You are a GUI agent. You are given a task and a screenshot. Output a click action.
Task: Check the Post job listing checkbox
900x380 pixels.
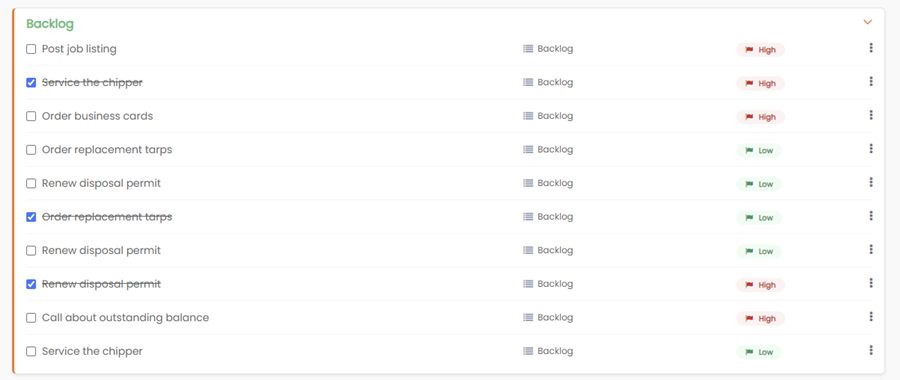(x=31, y=49)
